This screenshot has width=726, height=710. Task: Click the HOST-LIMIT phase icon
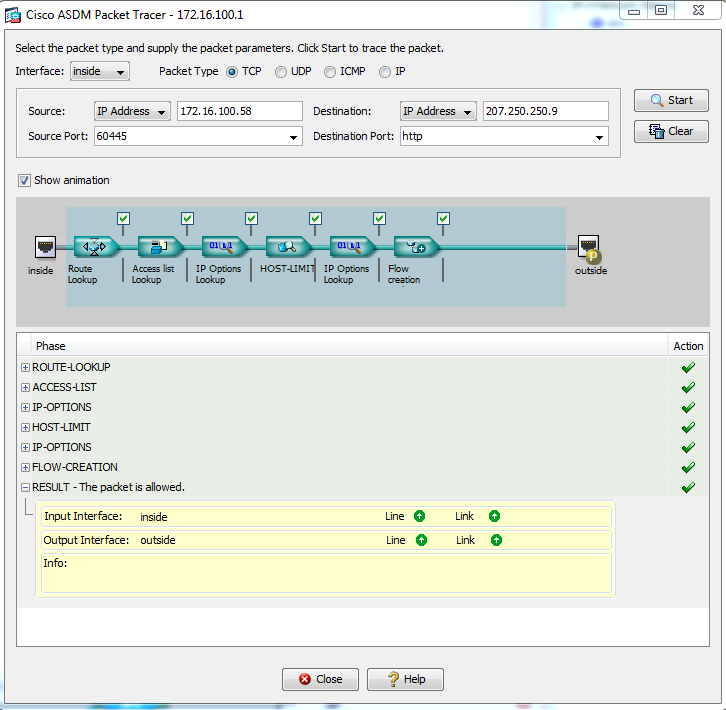[288, 246]
